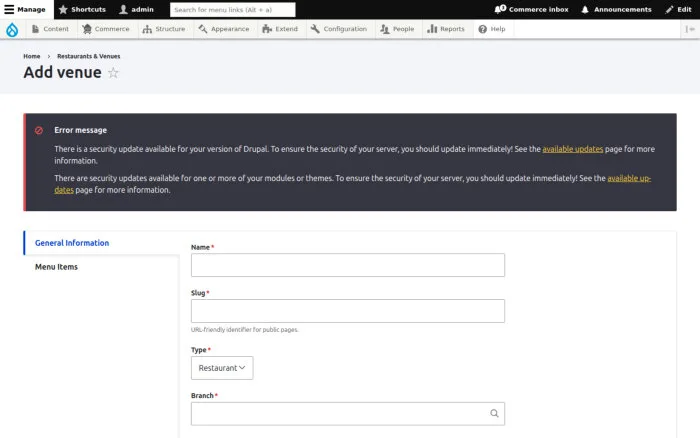Toggle toolbar orientation icon at right edge
This screenshot has width=700, height=438.
coord(690,29)
